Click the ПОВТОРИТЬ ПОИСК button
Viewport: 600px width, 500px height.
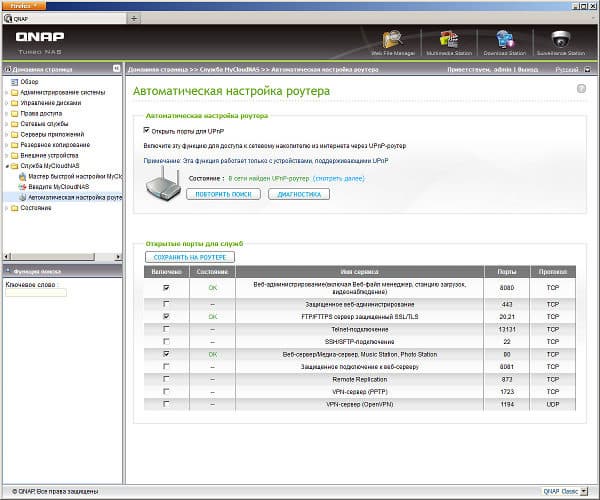223,194
